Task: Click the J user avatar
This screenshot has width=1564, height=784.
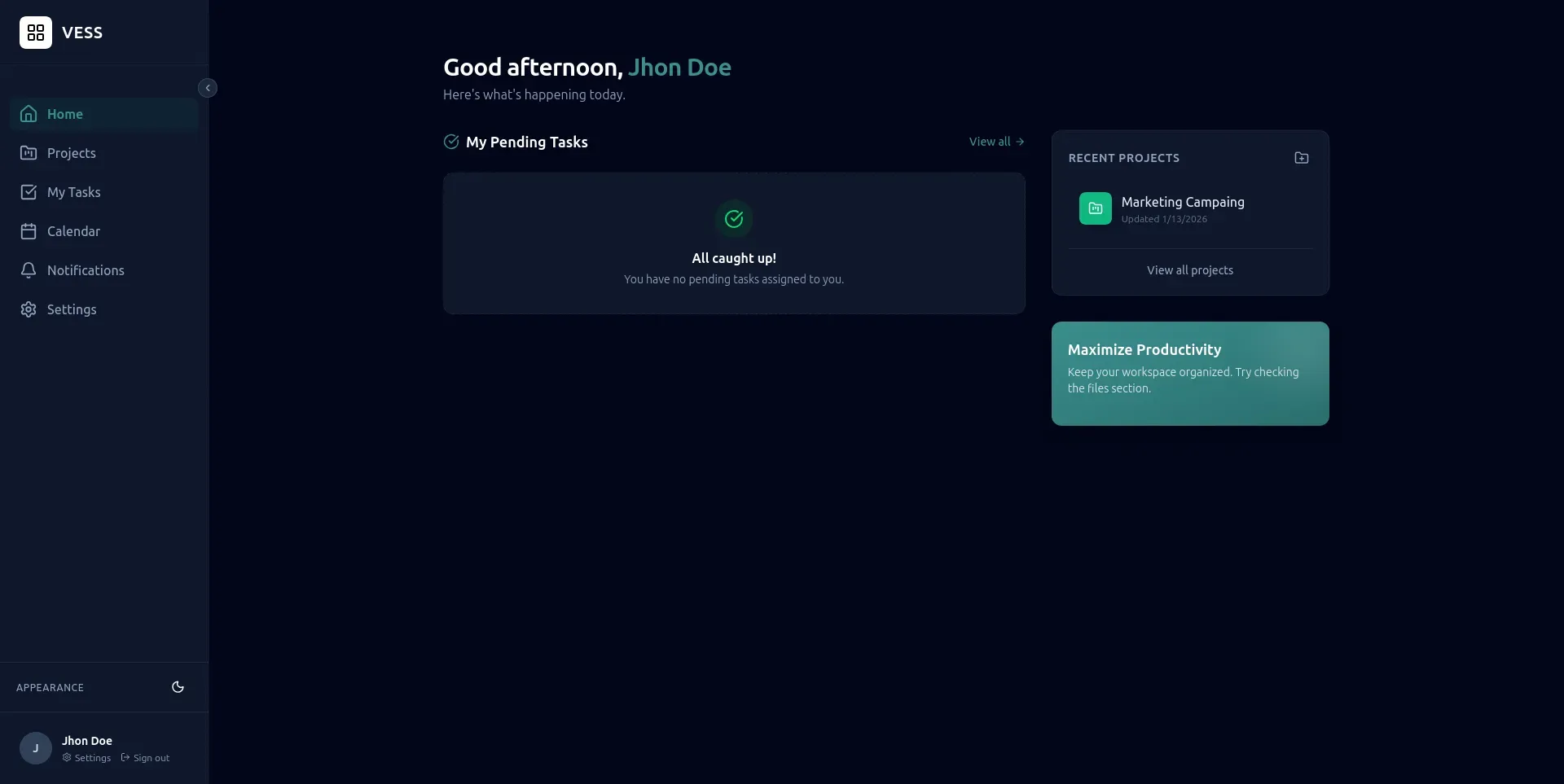Action: [x=36, y=748]
